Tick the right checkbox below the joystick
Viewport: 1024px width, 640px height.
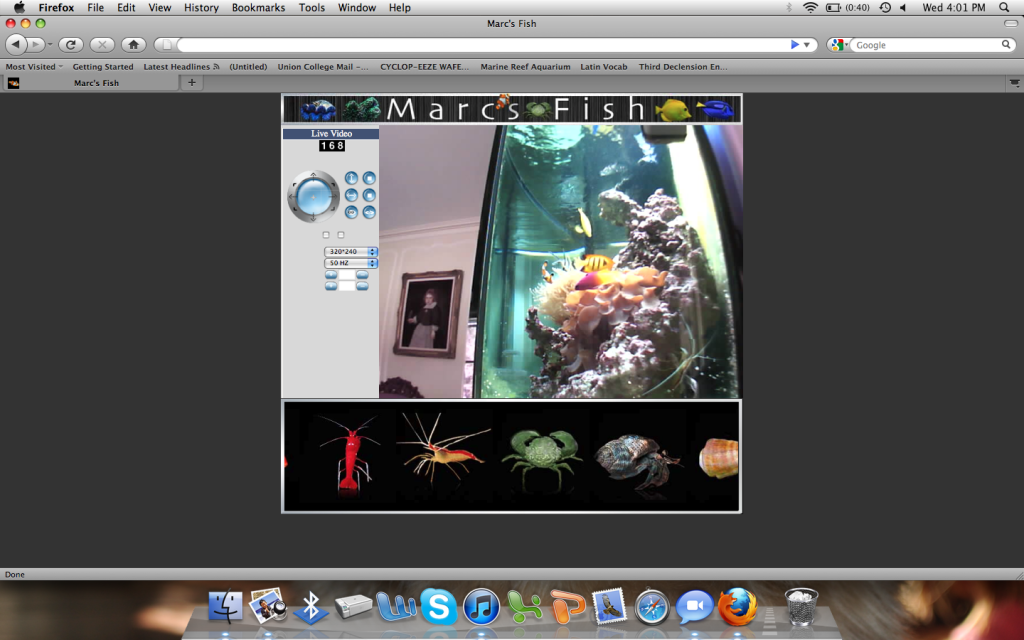tap(341, 235)
